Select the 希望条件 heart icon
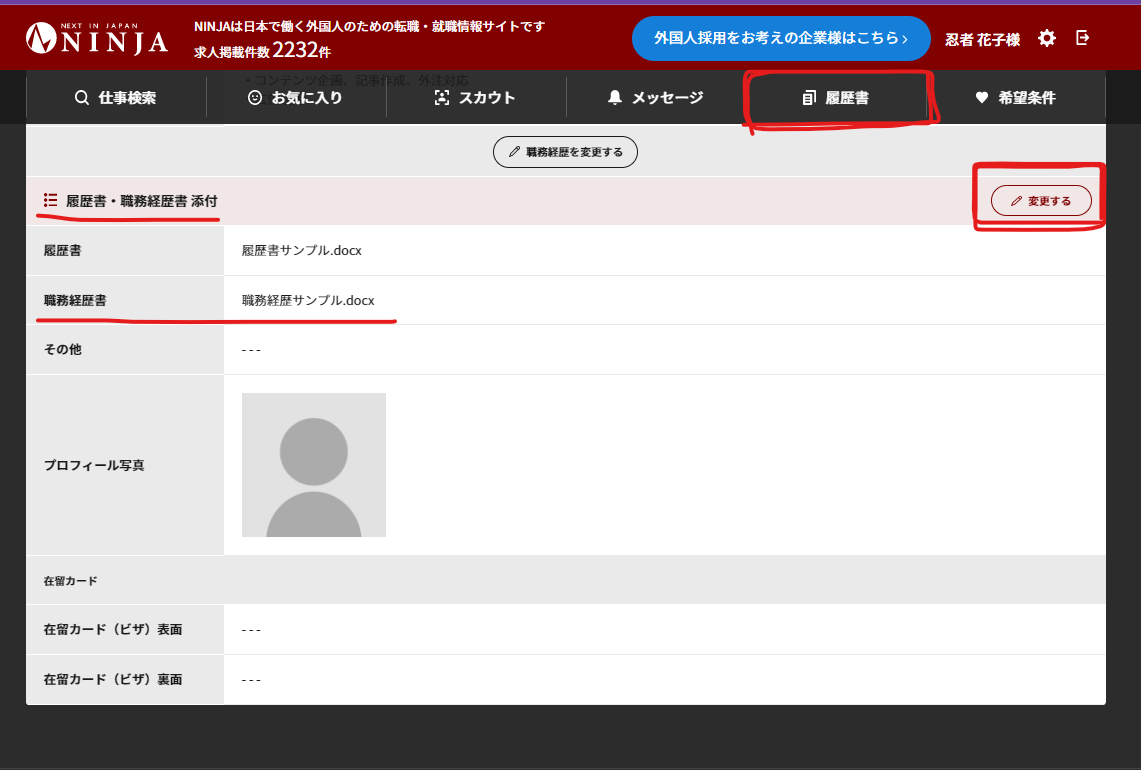Screen dimensions: 1141x770 [x=979, y=97]
